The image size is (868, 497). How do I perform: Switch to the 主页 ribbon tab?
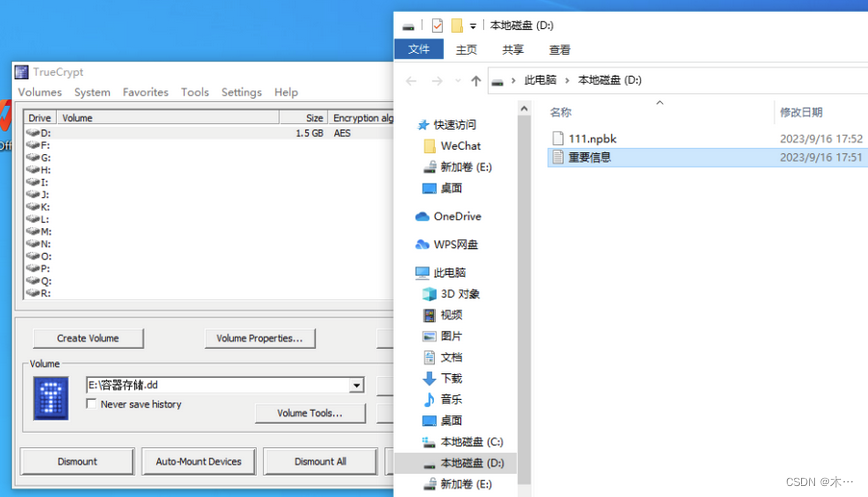click(x=466, y=50)
